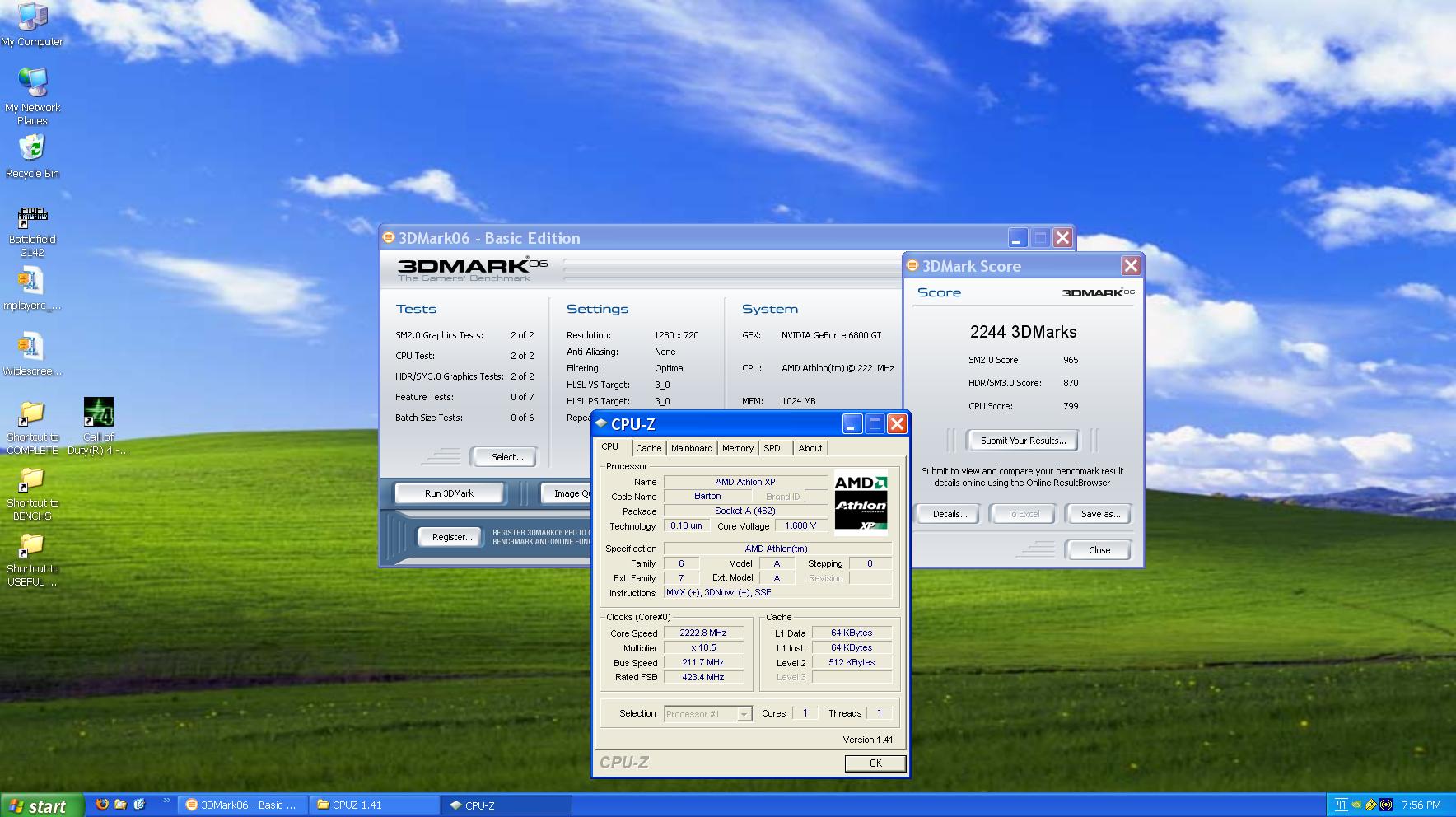Click Close in 3DMark Score window
The image size is (1456, 817).
1099,550
